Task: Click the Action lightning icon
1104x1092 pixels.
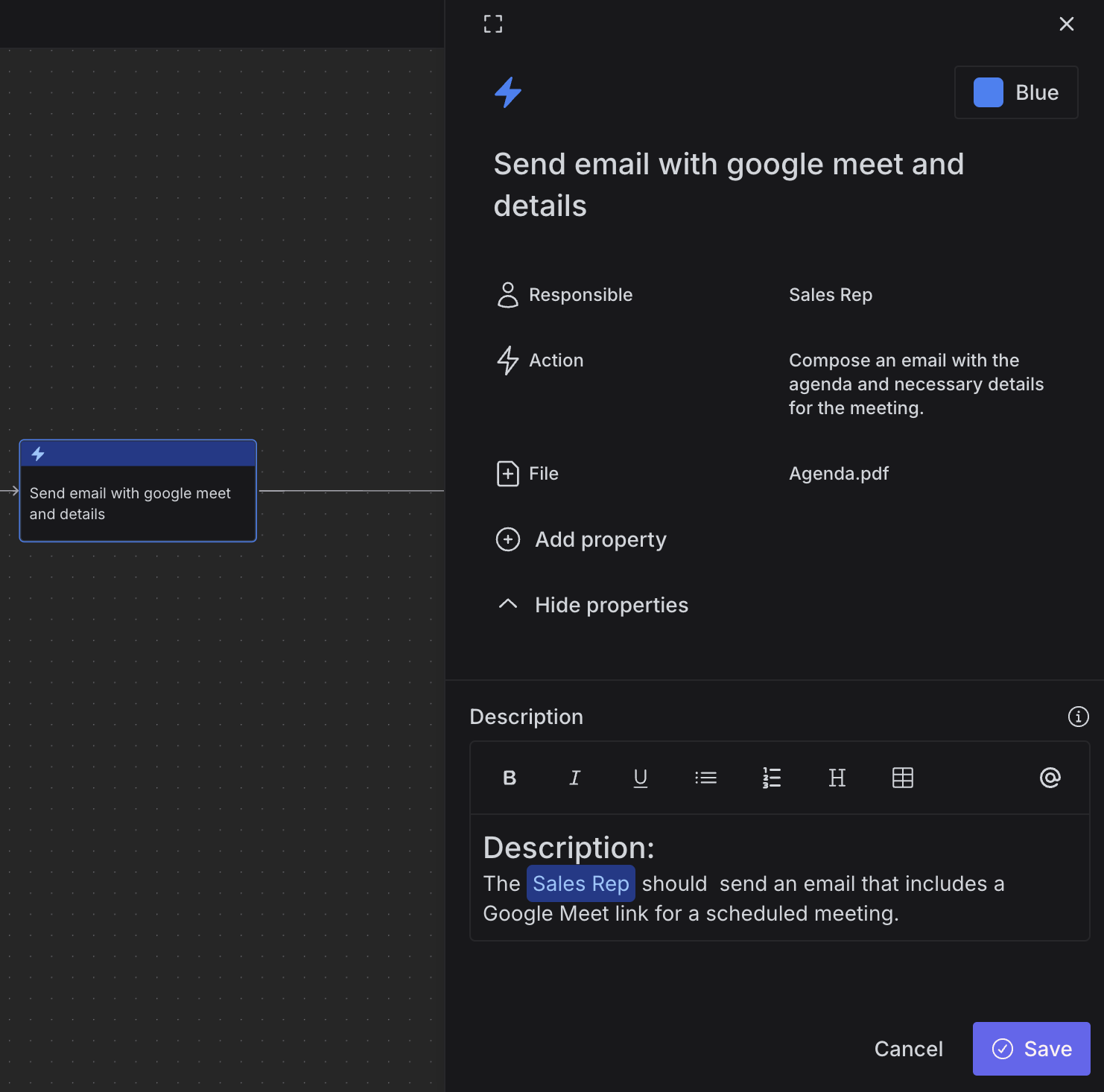Action: click(x=508, y=361)
